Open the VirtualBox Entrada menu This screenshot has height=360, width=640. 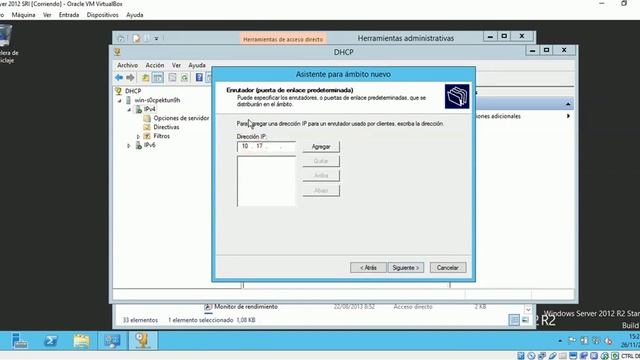69,15
